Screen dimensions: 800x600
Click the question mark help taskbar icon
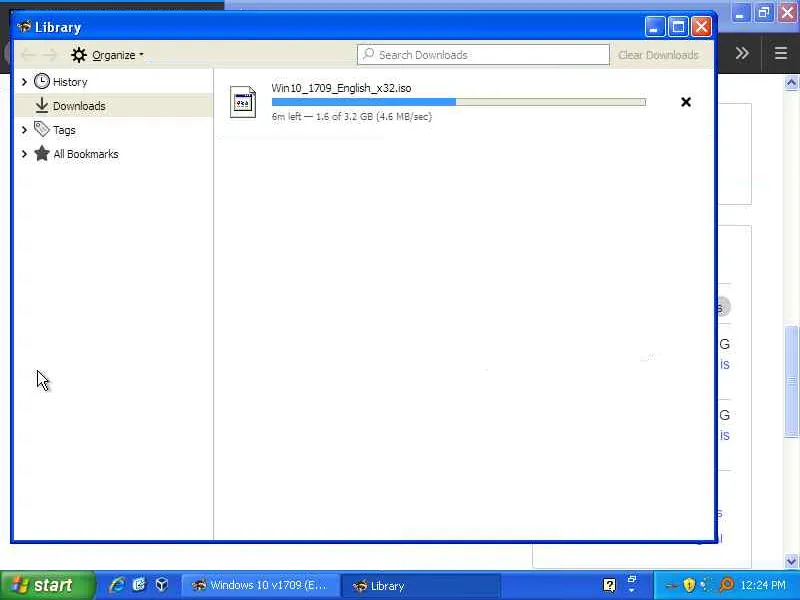click(x=609, y=585)
